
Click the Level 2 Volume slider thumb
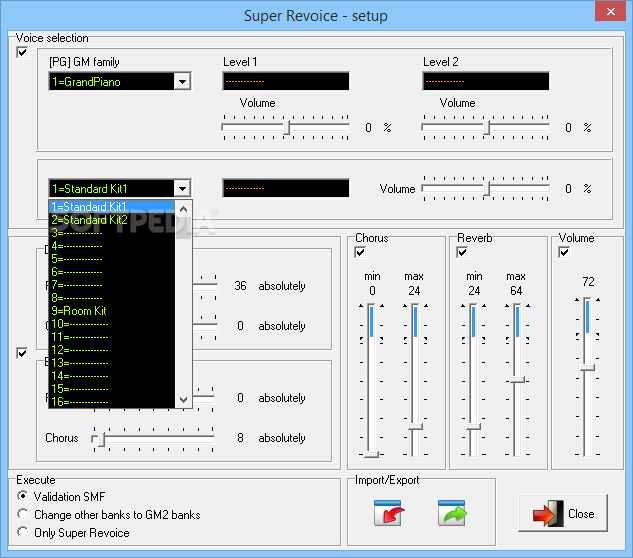pyautogui.click(x=487, y=127)
